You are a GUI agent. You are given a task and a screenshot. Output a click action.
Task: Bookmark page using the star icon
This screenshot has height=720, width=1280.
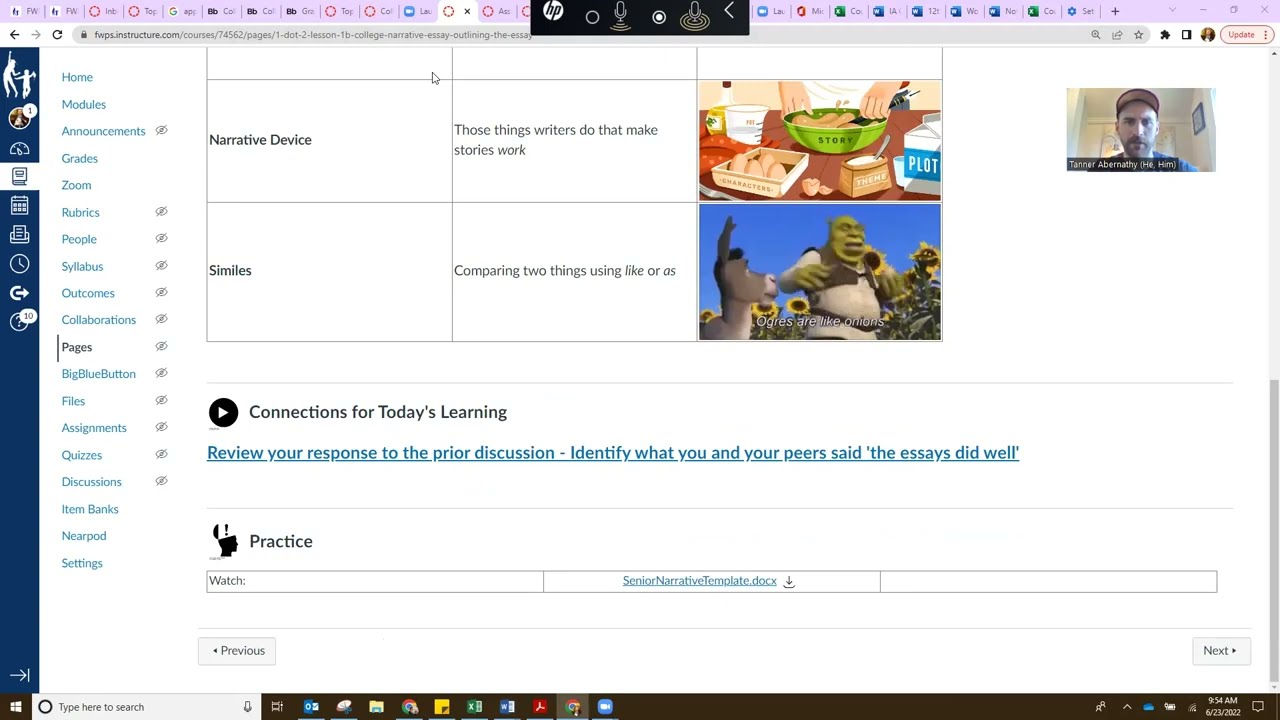(1138, 35)
